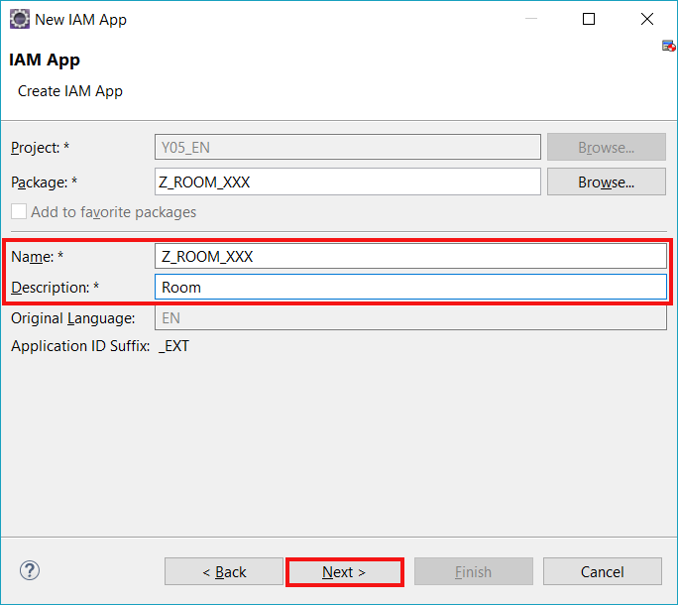Click the < Back button
Viewport: 678px width, 605px height.
pyautogui.click(x=224, y=572)
